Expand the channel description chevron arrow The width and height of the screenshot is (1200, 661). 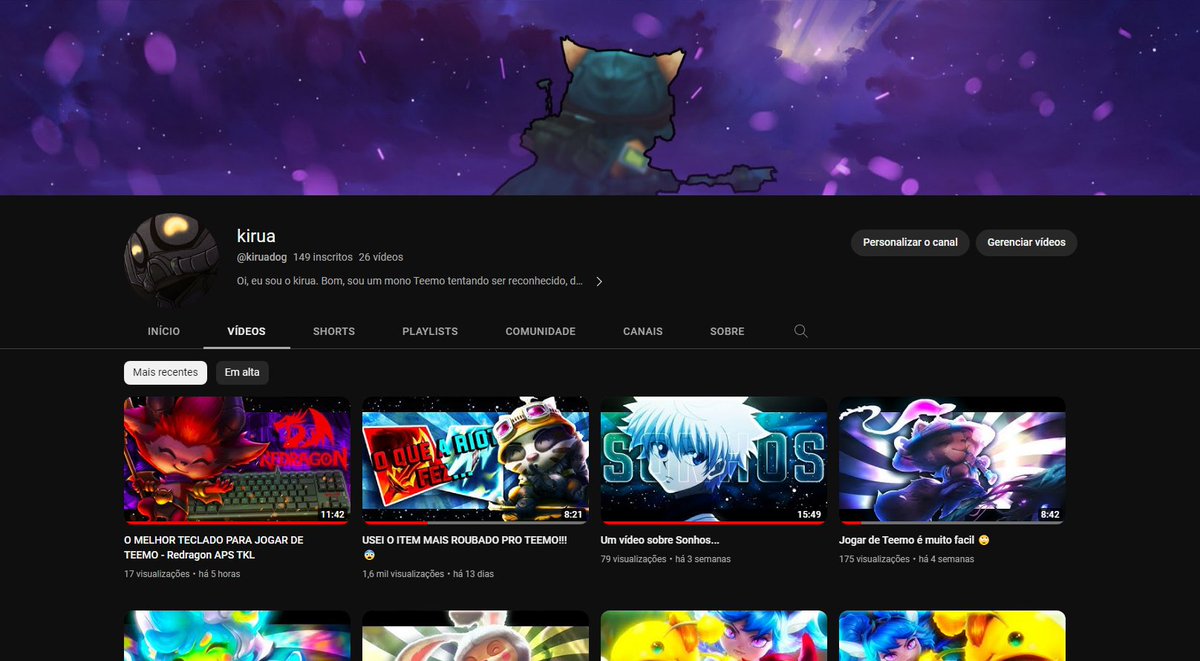(599, 282)
